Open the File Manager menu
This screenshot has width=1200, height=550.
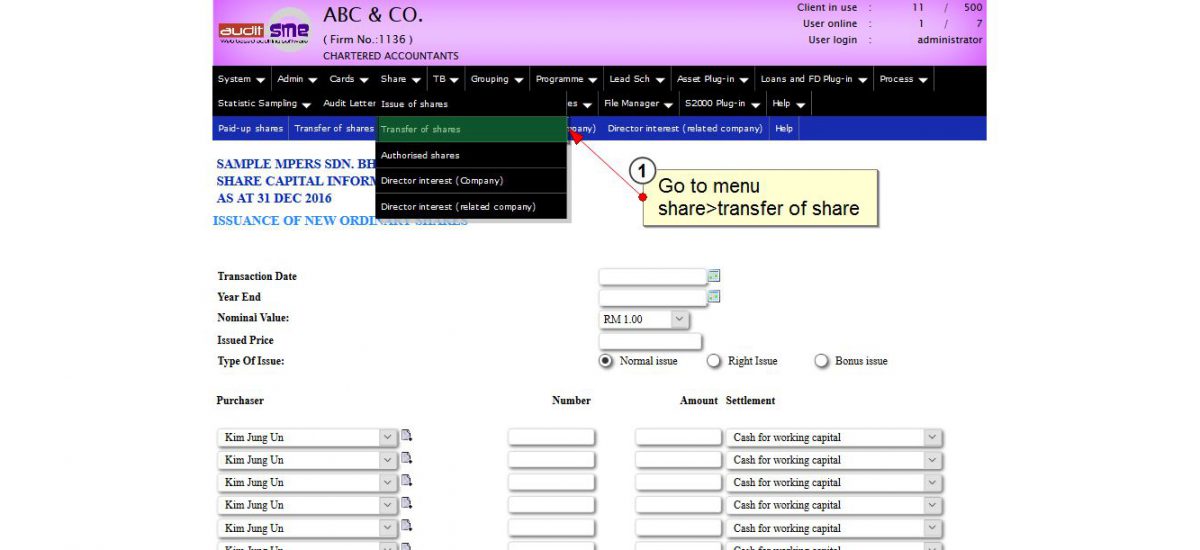[637, 104]
